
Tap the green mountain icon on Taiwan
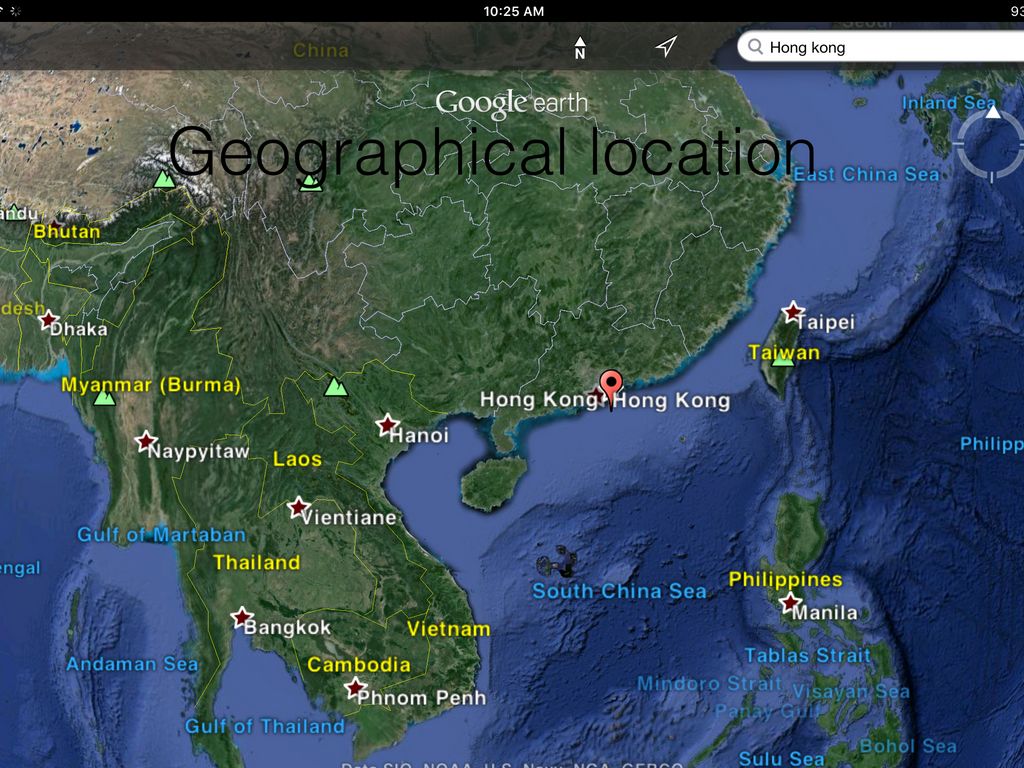pyautogui.click(x=783, y=358)
